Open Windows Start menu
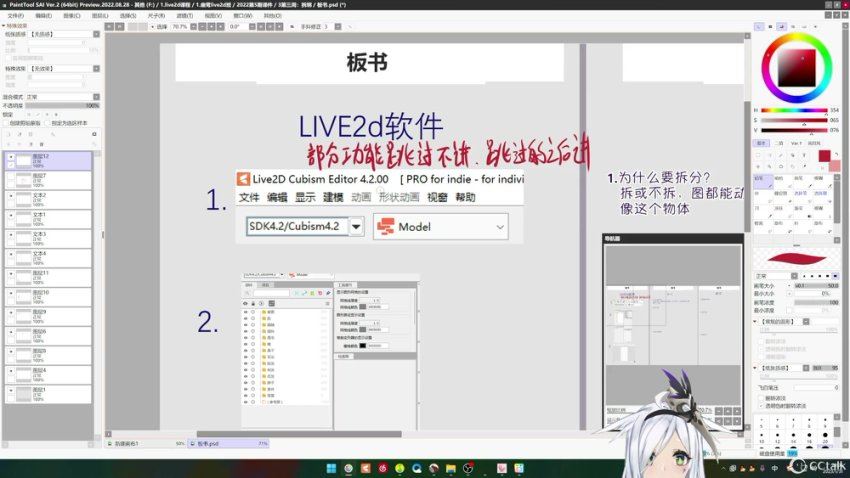This screenshot has width=850, height=478. pos(331,468)
